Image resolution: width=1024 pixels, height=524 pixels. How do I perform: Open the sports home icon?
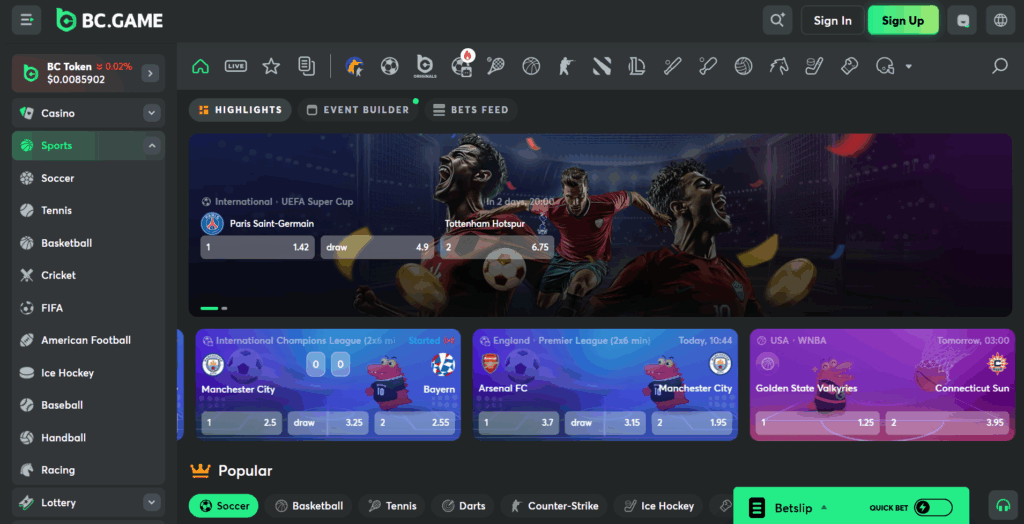click(200, 66)
